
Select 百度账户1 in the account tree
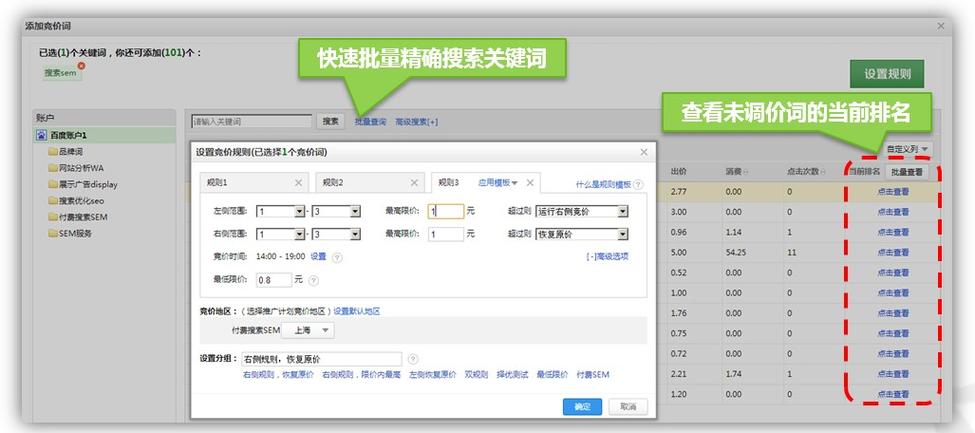pos(104,135)
